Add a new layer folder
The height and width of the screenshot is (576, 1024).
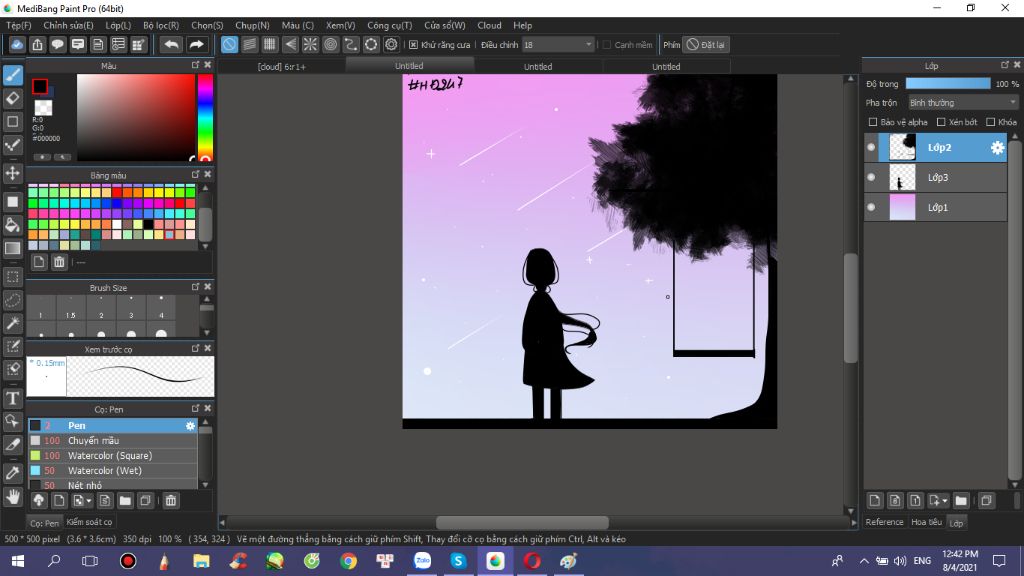pos(961,501)
